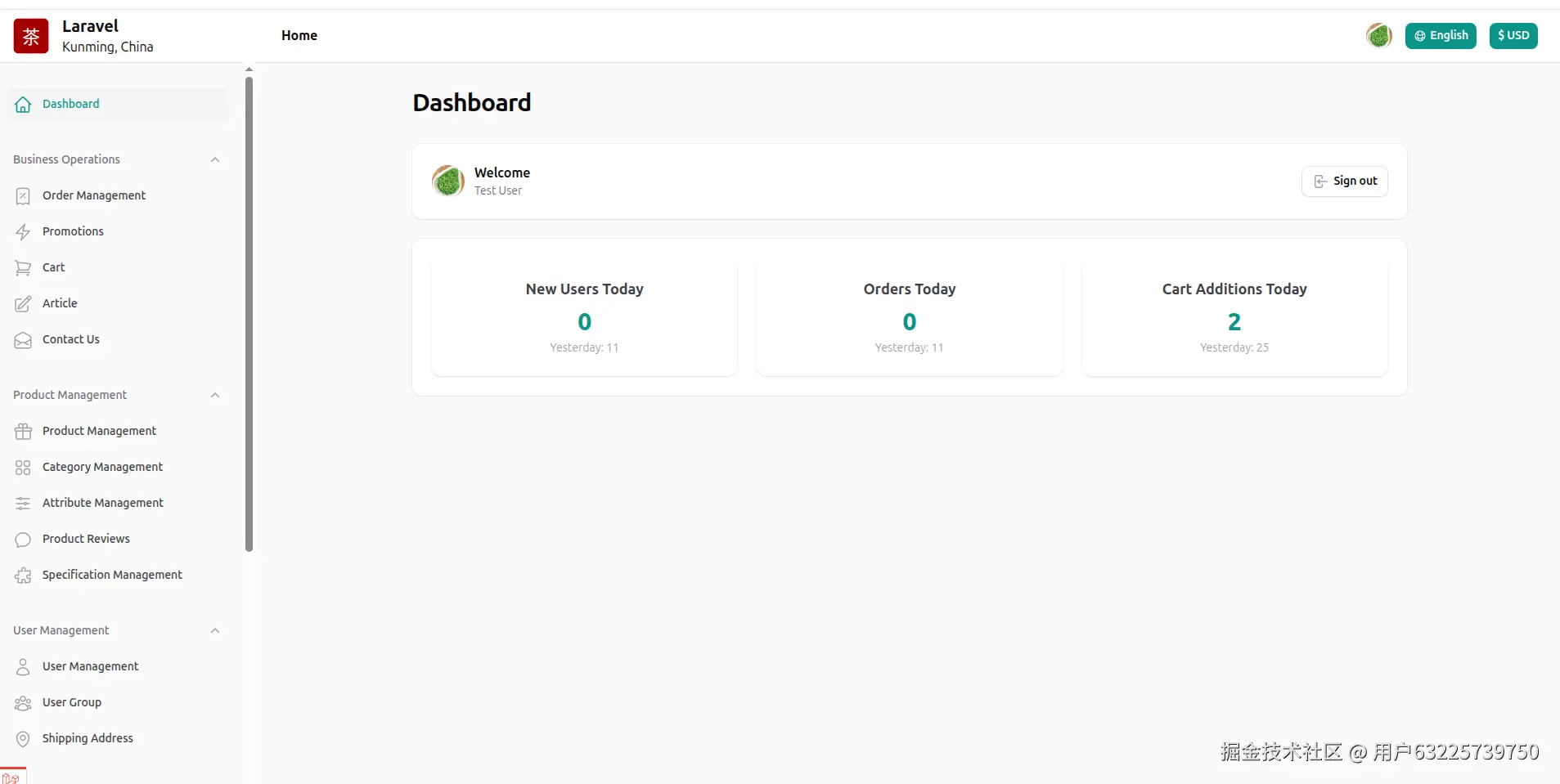The width and height of the screenshot is (1560, 784).
Task: Click the Laravel store name
Action: (90, 26)
